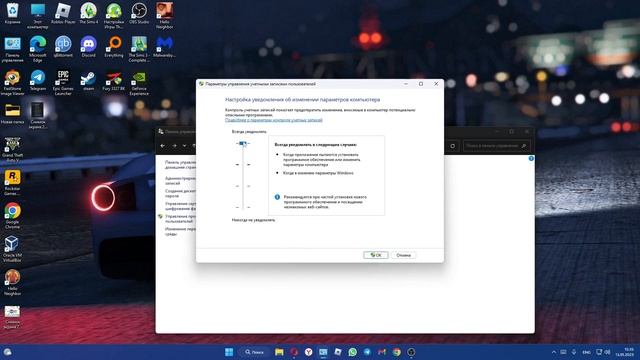
Task: Set UAC slider to the lowest tick mark
Action: [243, 207]
